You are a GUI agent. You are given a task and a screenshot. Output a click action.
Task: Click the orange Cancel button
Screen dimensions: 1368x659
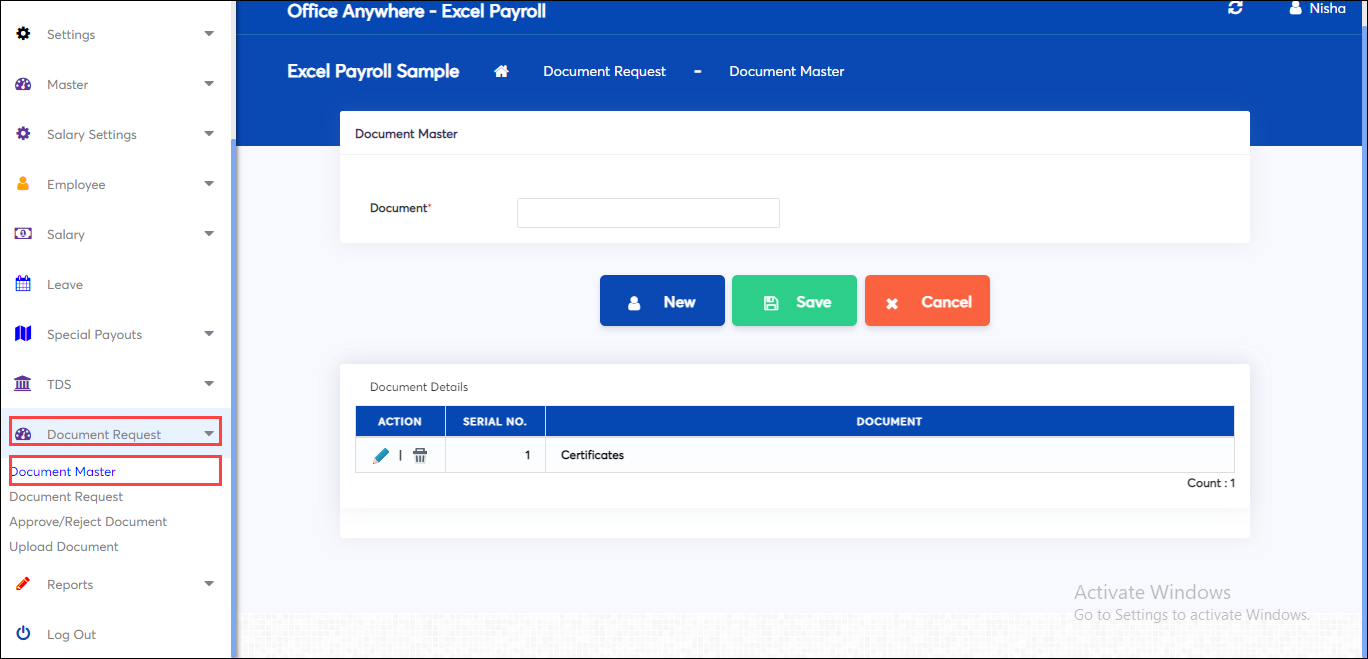(x=927, y=301)
